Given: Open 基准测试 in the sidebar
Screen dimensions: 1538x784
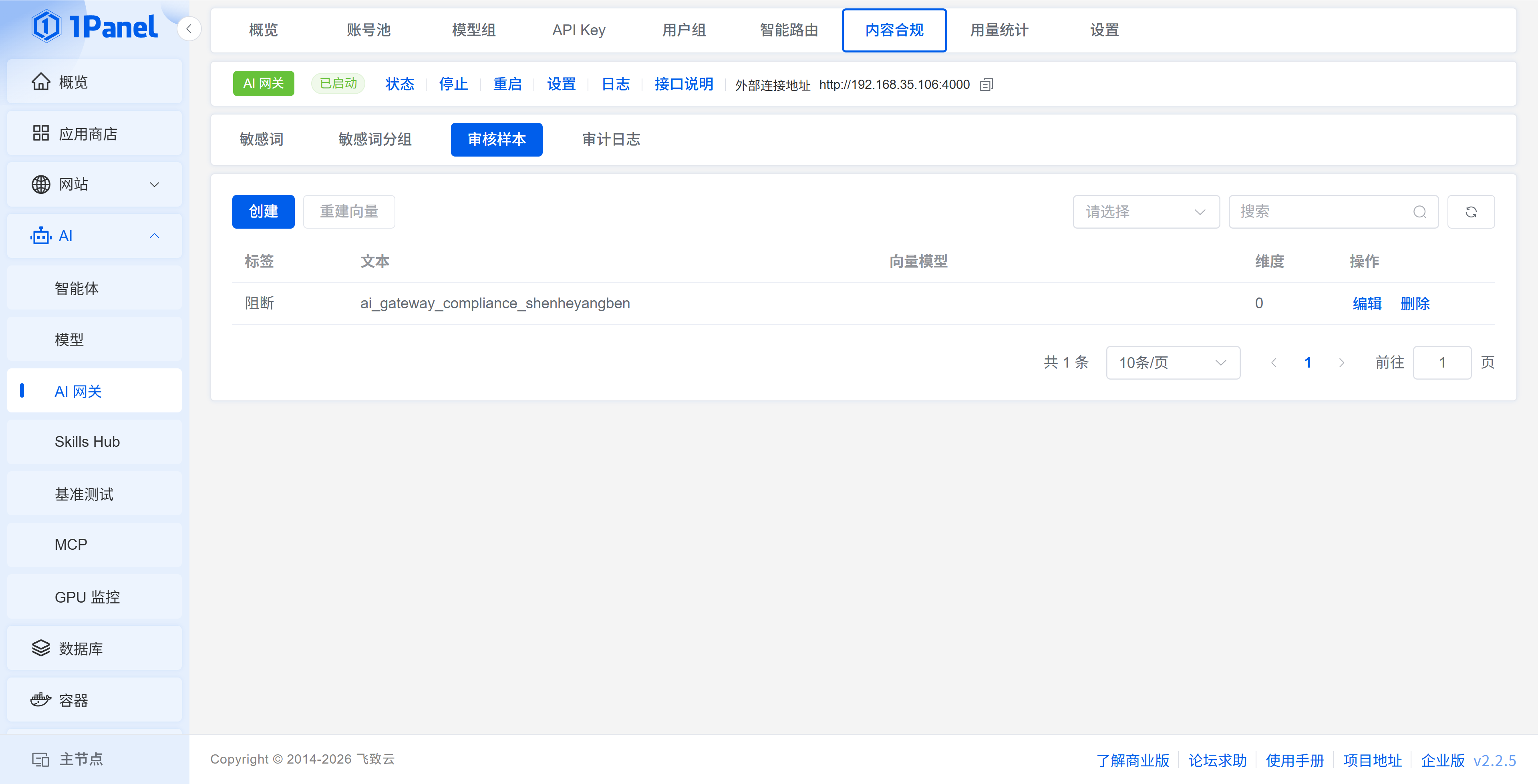Looking at the screenshot, I should point(95,494).
